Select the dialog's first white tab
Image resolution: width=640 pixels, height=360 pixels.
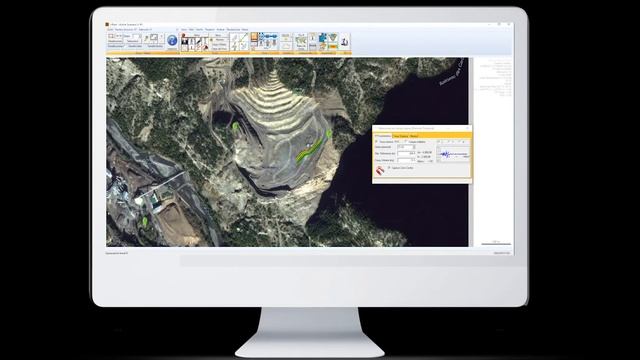click(383, 136)
